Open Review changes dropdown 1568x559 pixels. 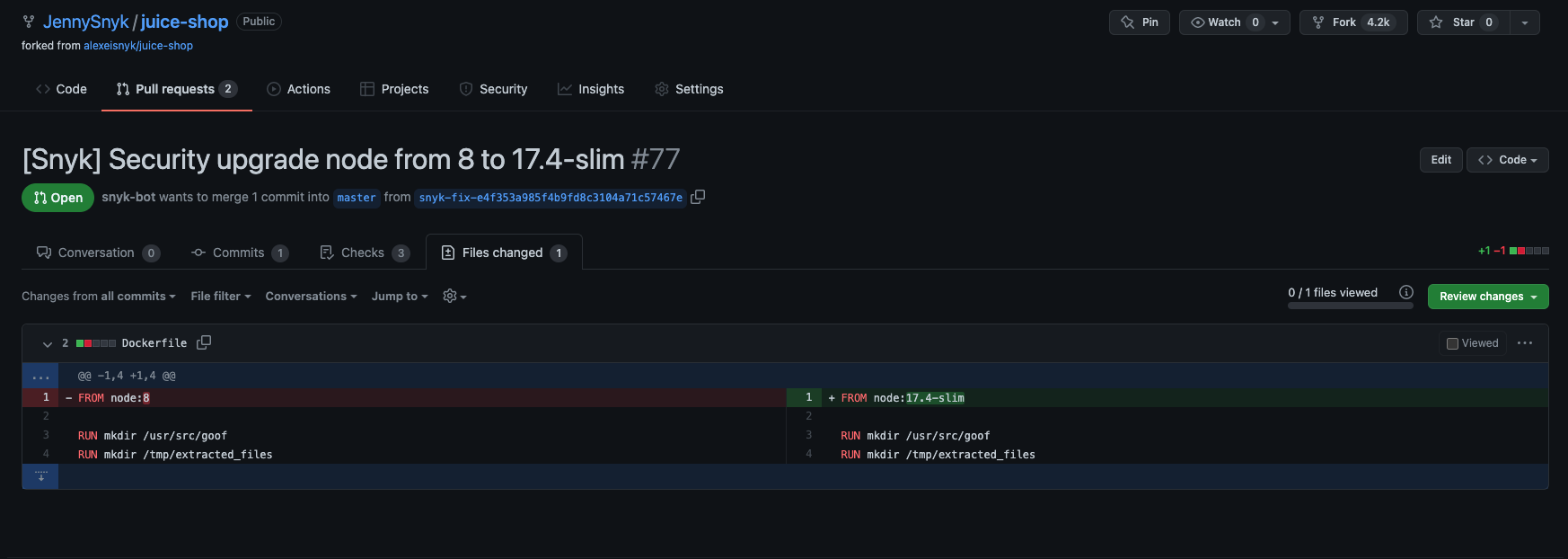[x=1488, y=297]
